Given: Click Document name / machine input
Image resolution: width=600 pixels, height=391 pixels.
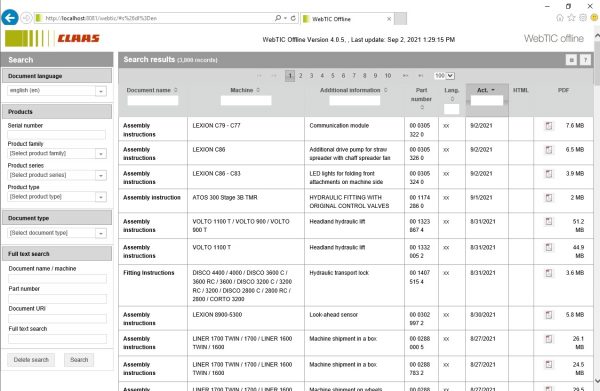Looking at the screenshot, I should 57,279.
